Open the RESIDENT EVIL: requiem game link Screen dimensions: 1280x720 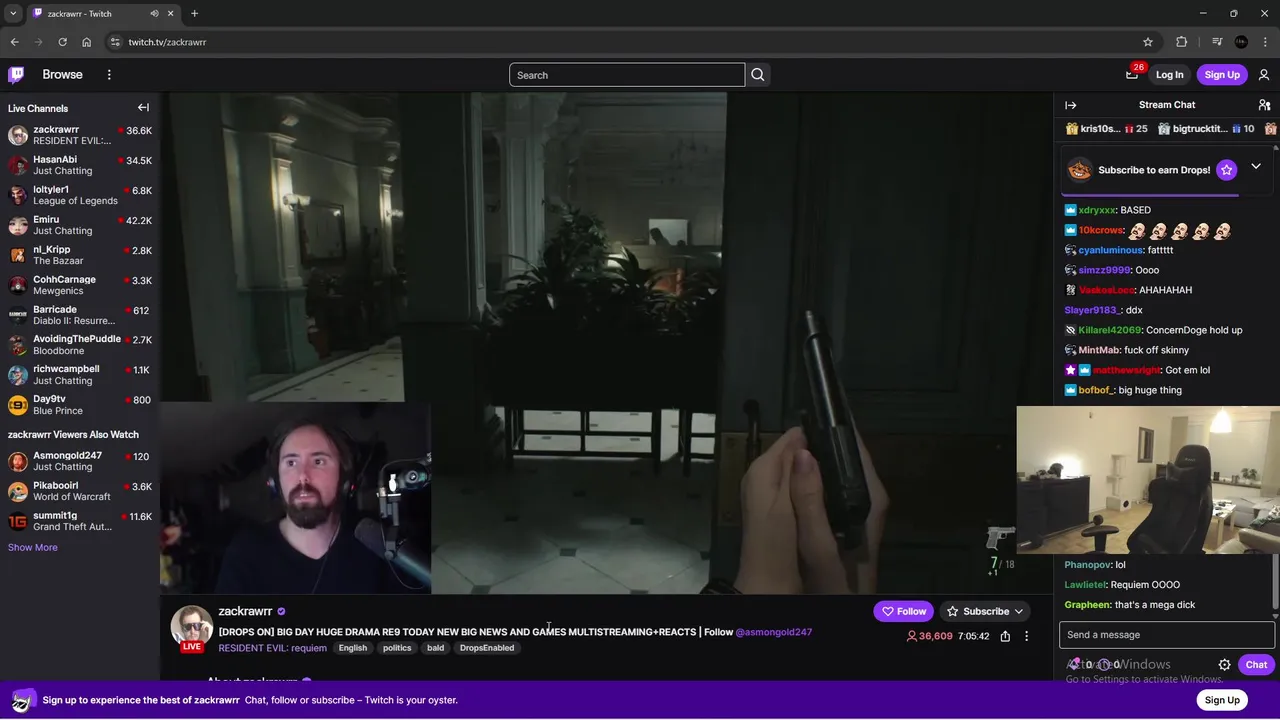pyautogui.click(x=272, y=648)
